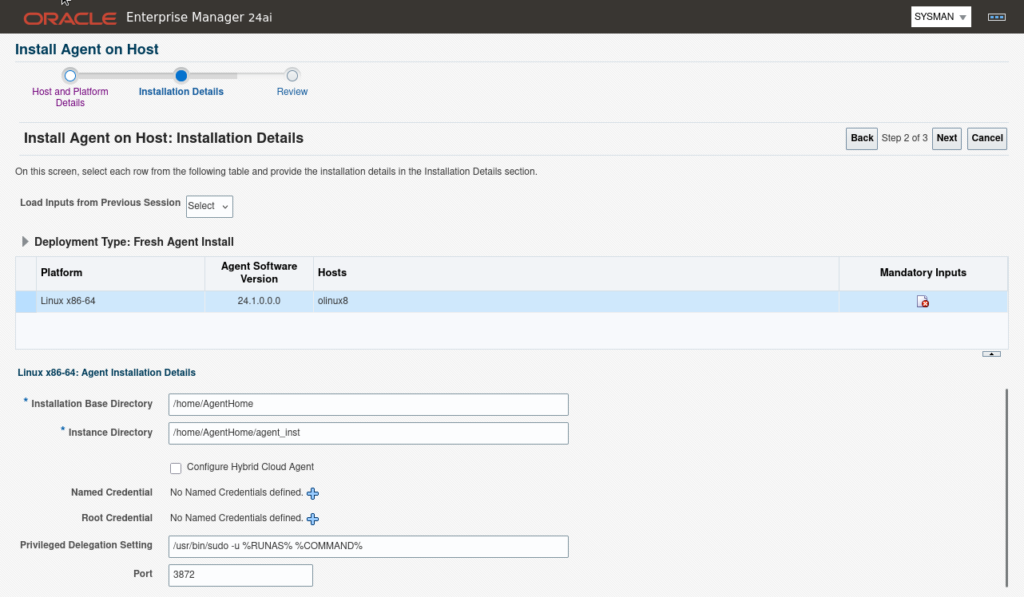The height and width of the screenshot is (597, 1024).
Task: Open the SYSMAN user dropdown
Action: pos(940,17)
